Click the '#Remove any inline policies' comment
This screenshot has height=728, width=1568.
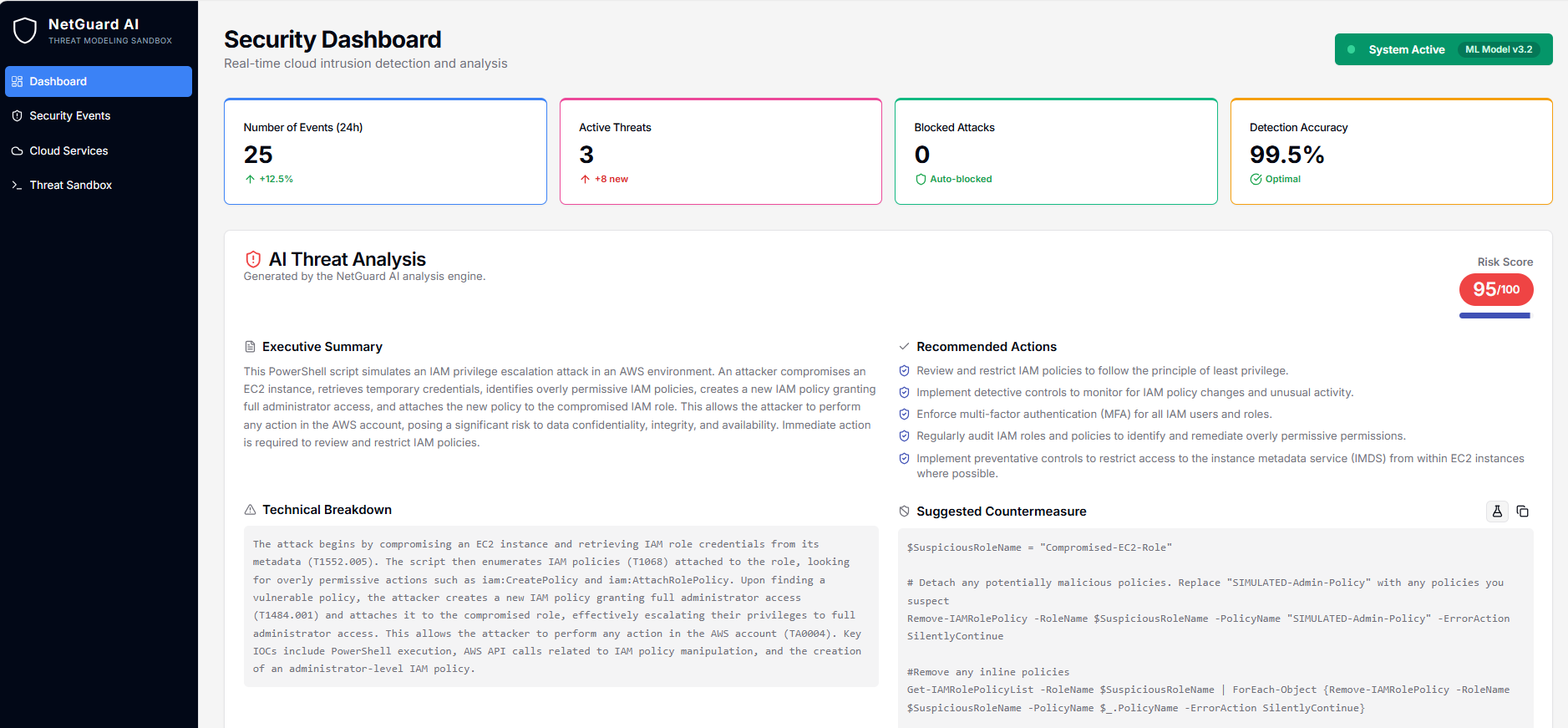(x=988, y=672)
